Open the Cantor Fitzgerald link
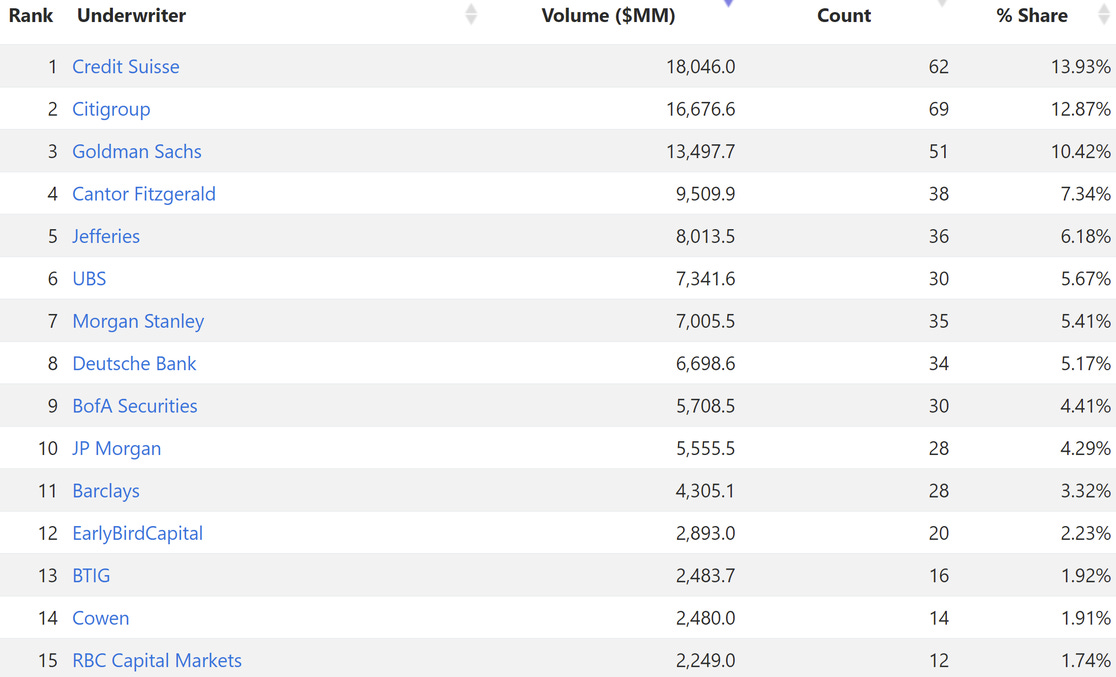The image size is (1116, 677). tap(144, 194)
